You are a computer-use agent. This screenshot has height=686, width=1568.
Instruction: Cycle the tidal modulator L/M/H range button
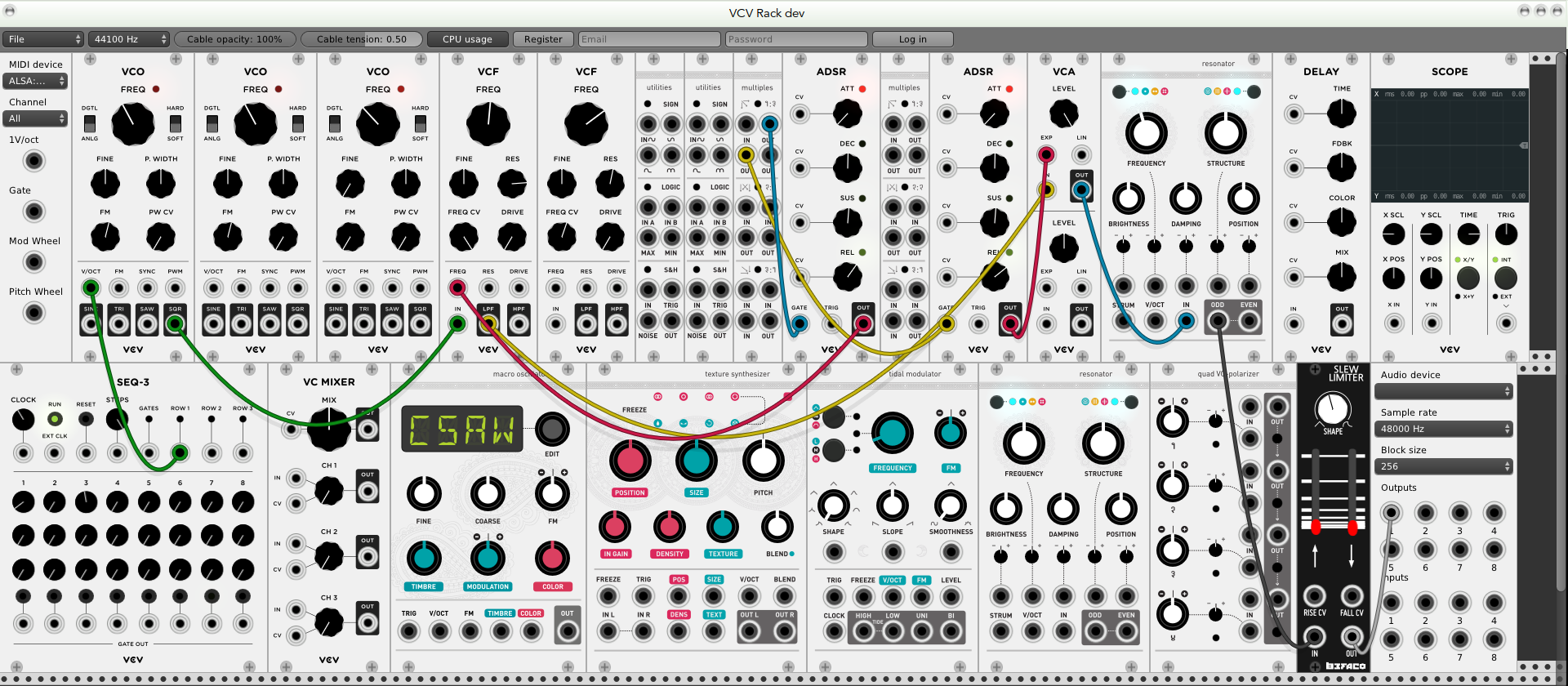(833, 450)
